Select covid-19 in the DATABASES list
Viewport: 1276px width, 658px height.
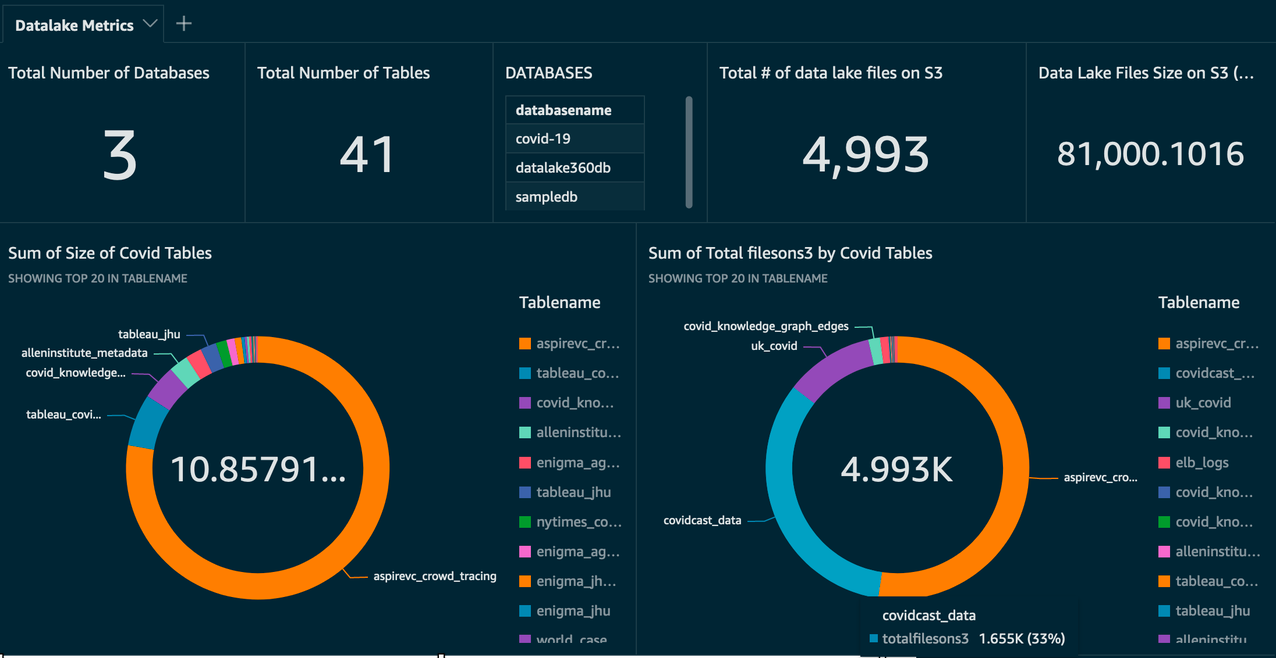point(544,138)
